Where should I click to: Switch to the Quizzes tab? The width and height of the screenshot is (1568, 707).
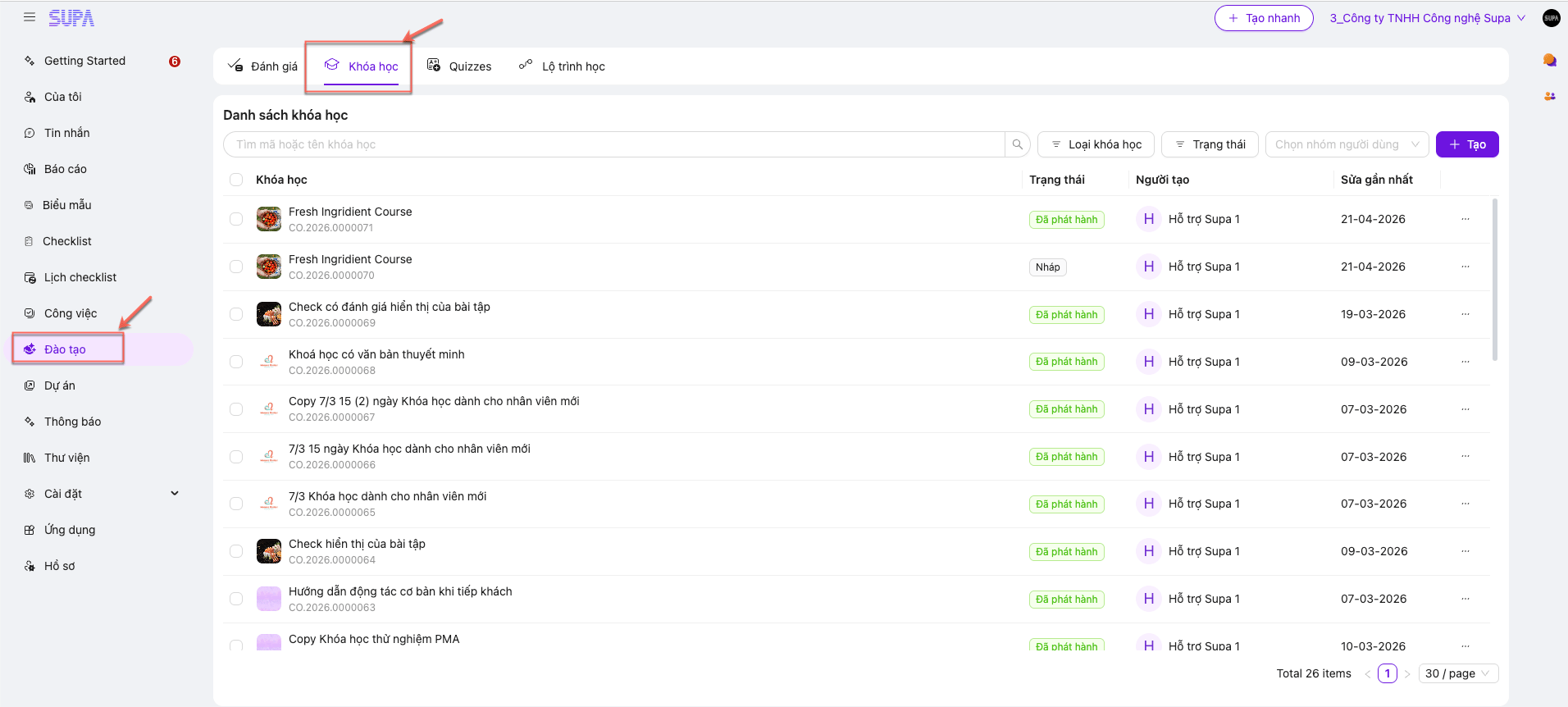click(x=459, y=66)
